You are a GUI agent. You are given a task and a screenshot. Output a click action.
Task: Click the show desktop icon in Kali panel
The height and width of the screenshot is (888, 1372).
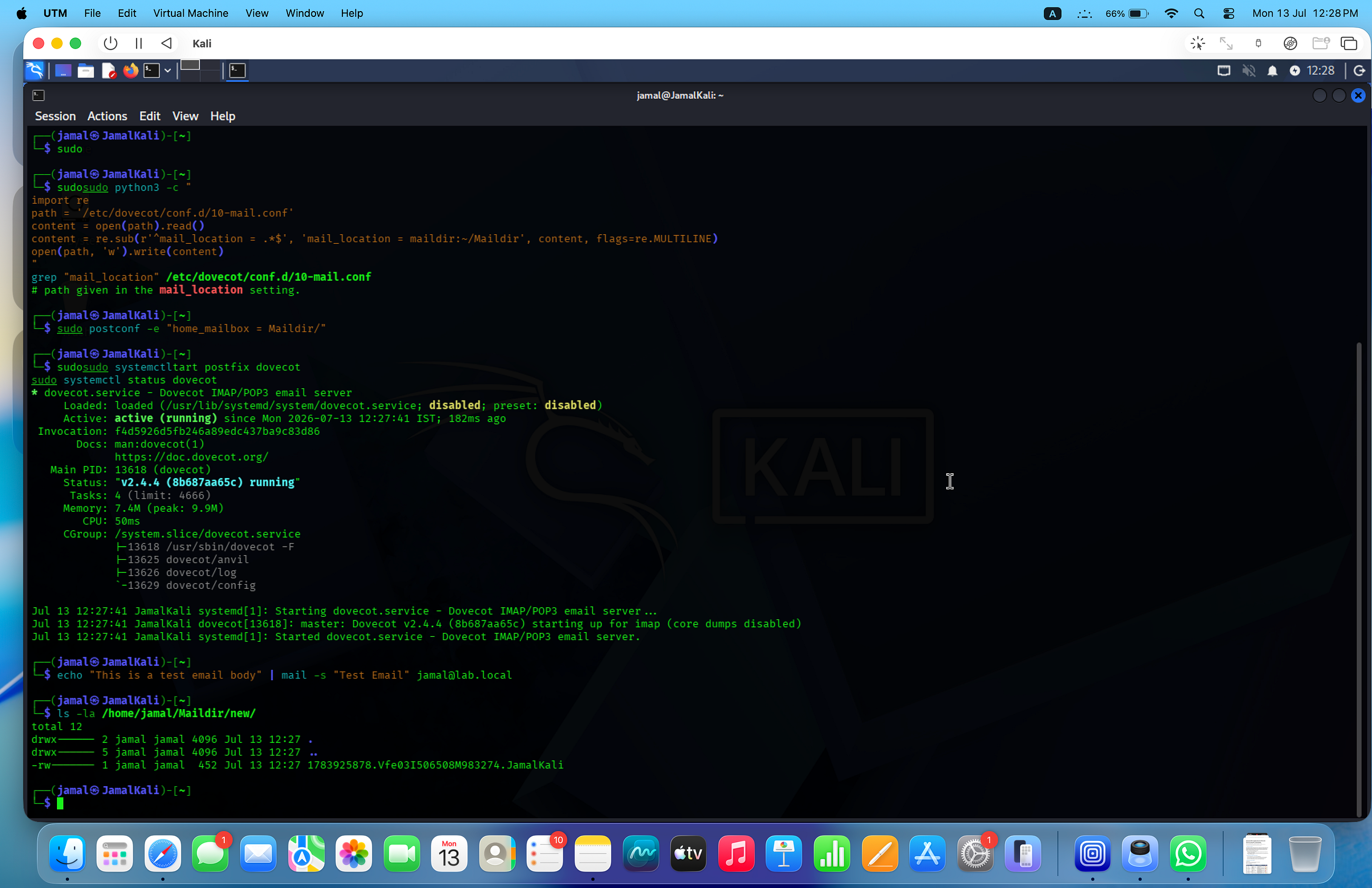[x=63, y=70]
